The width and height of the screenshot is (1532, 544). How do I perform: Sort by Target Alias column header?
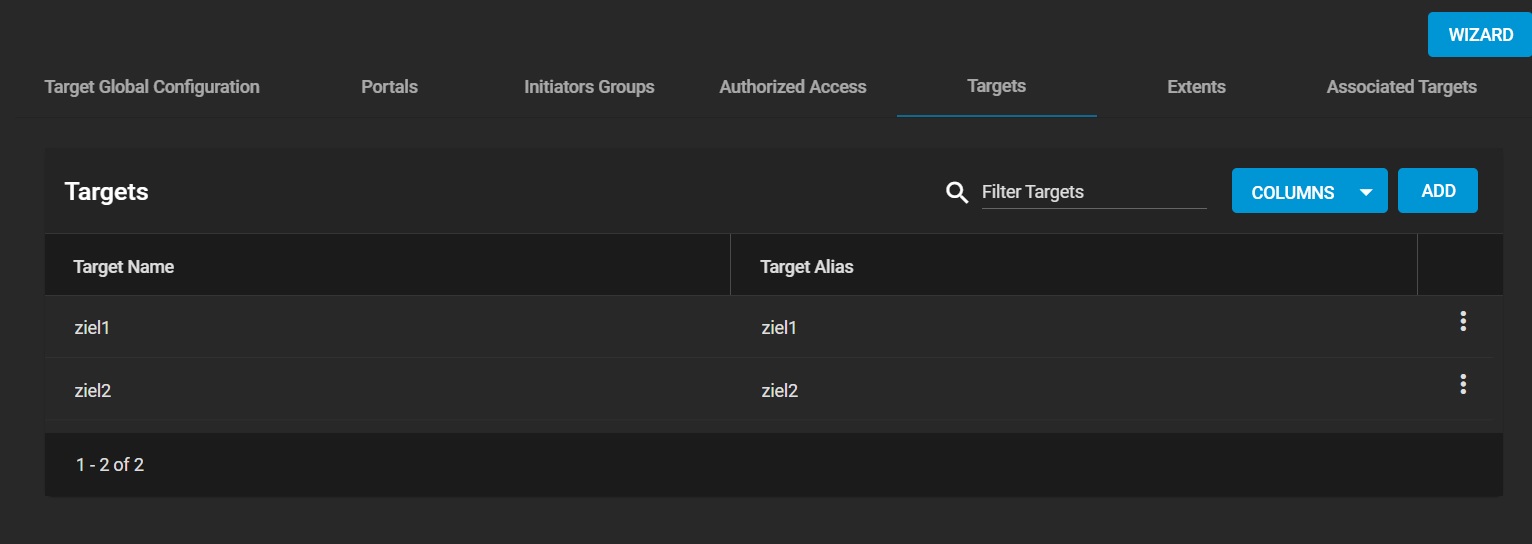pos(807,267)
